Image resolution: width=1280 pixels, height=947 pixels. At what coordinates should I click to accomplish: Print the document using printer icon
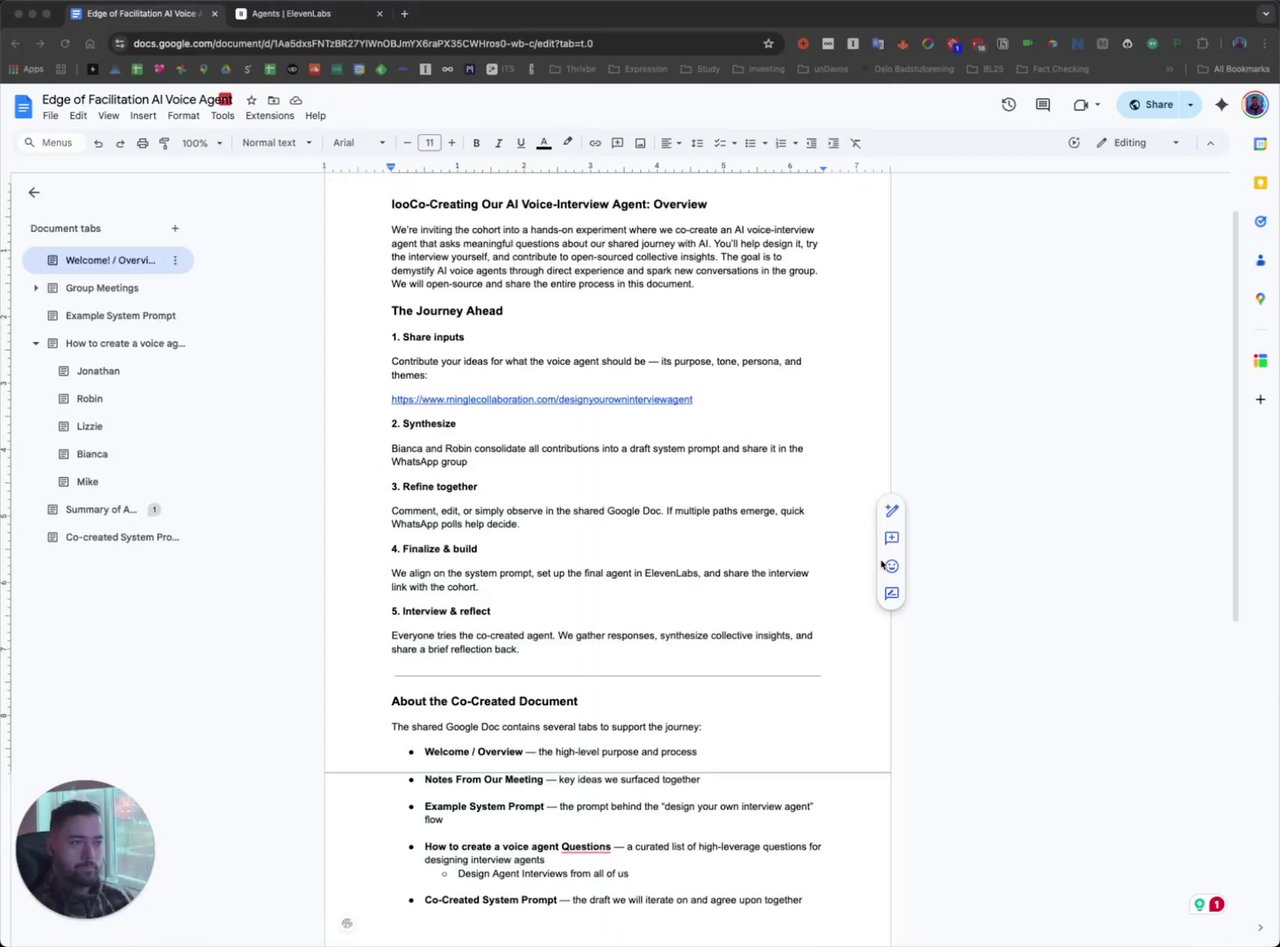(142, 143)
